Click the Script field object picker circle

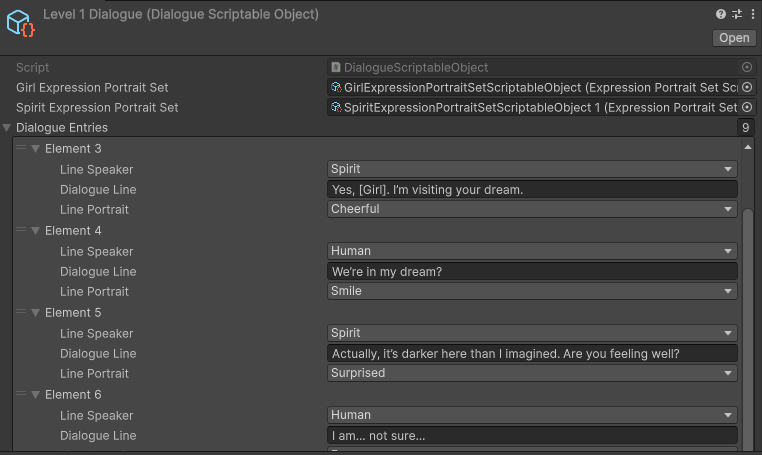(746, 68)
